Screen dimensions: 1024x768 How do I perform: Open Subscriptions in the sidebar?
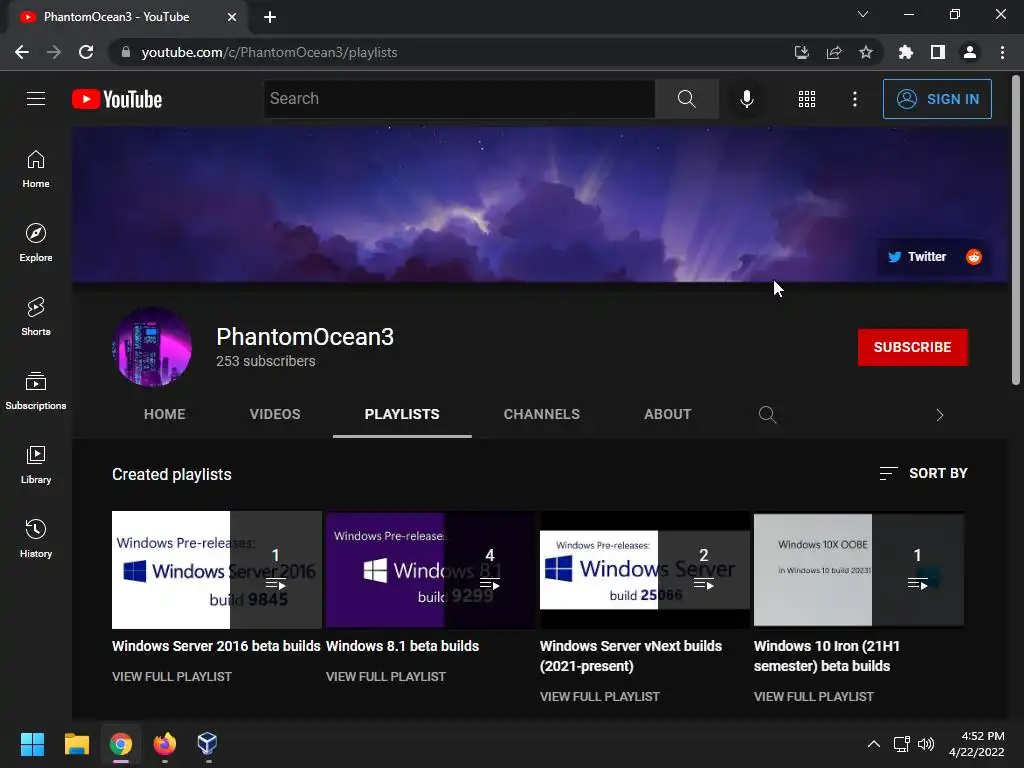coord(36,390)
